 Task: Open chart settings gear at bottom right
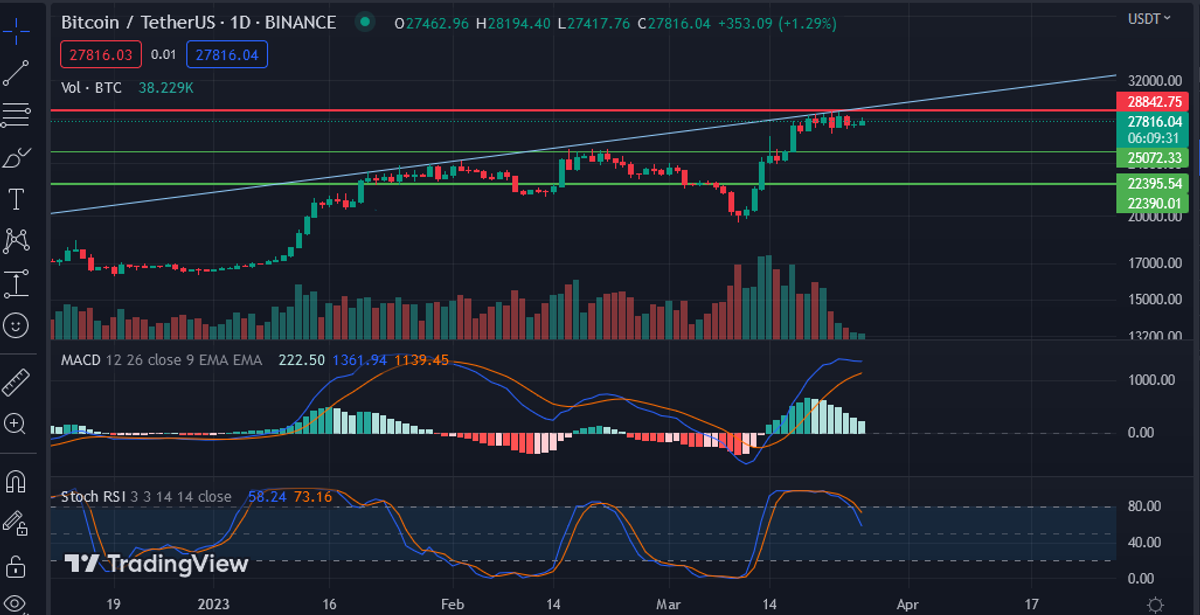(x=1155, y=604)
